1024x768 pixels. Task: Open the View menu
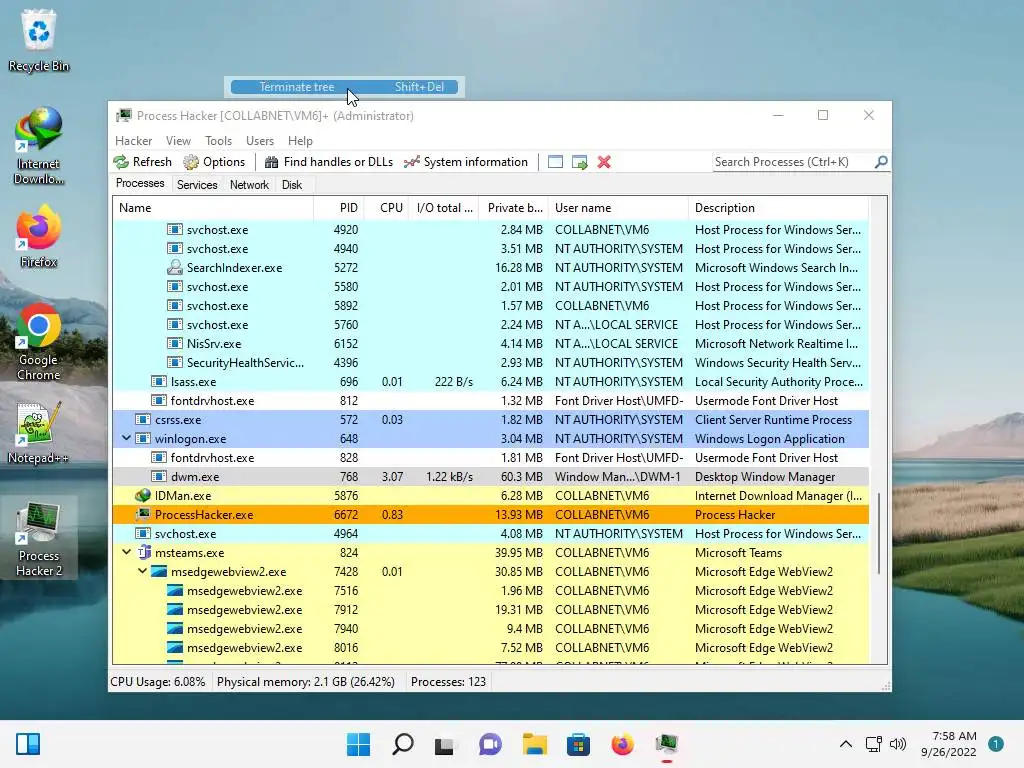pos(178,141)
